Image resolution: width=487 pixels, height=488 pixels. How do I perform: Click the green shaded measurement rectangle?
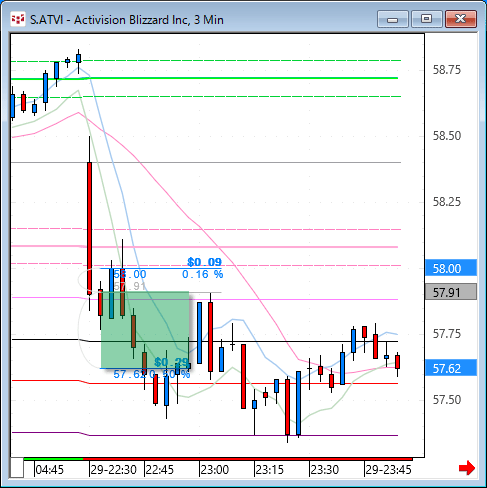pyautogui.click(x=145, y=330)
